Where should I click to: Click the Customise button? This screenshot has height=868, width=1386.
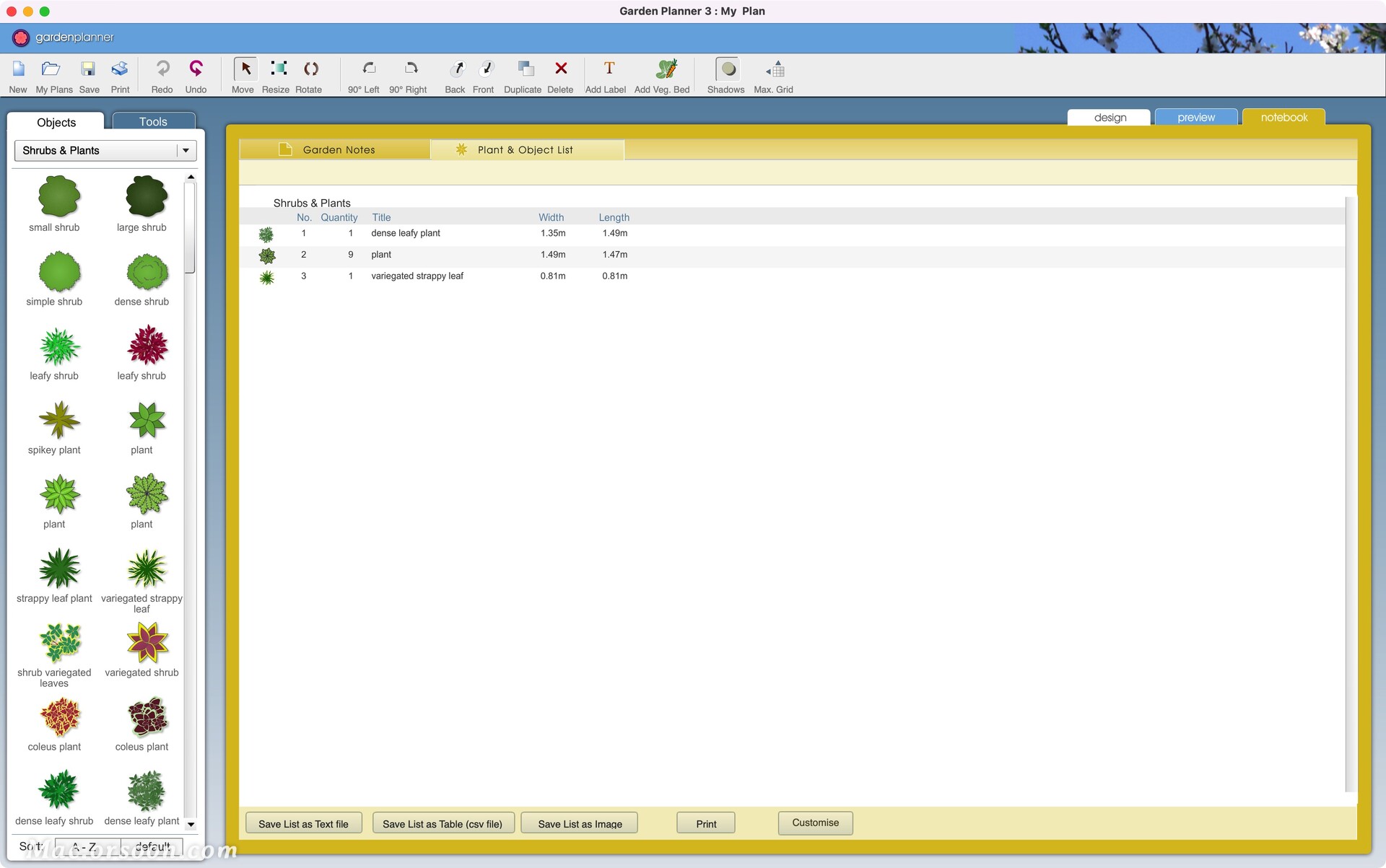coord(815,823)
